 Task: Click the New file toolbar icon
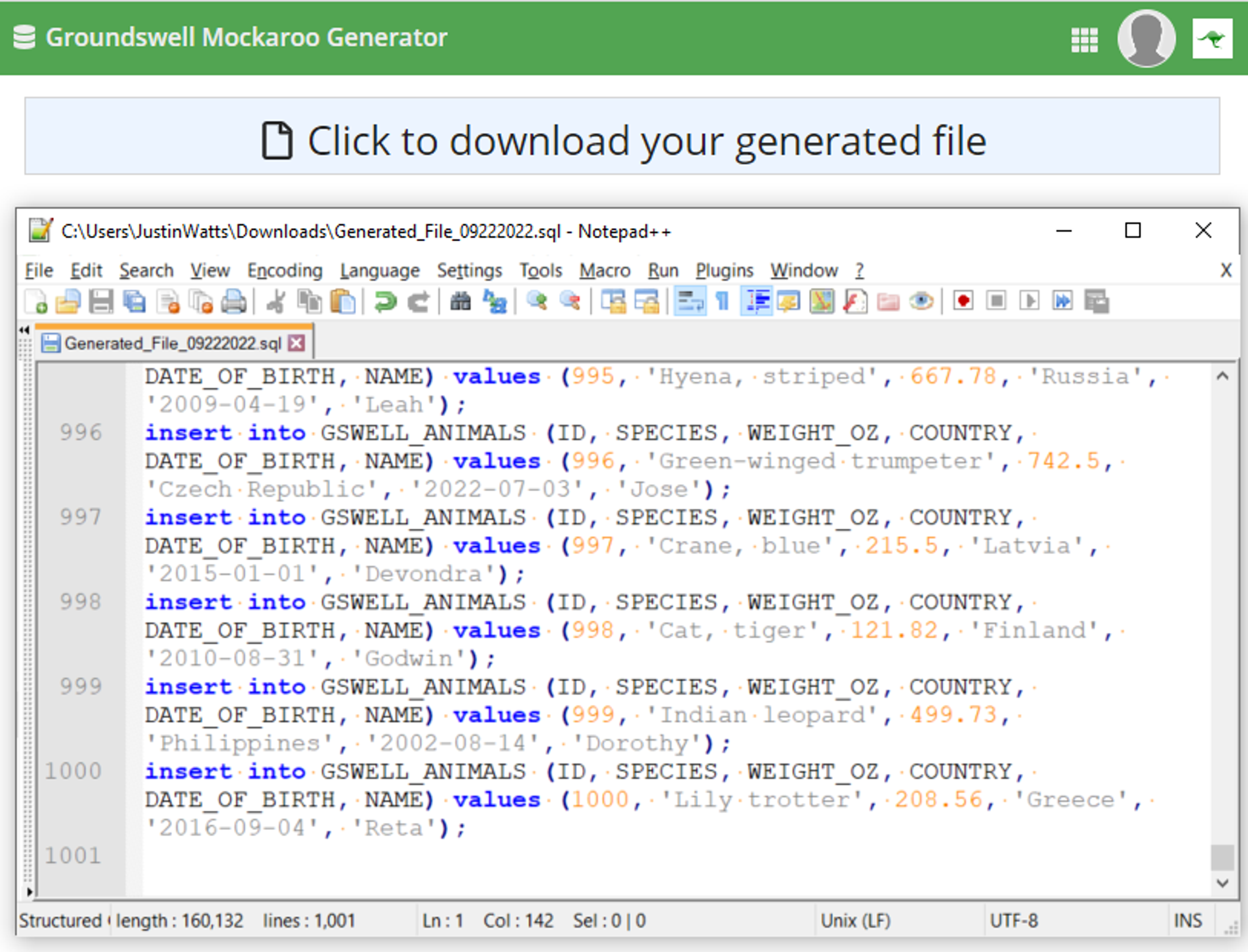click(x=36, y=302)
